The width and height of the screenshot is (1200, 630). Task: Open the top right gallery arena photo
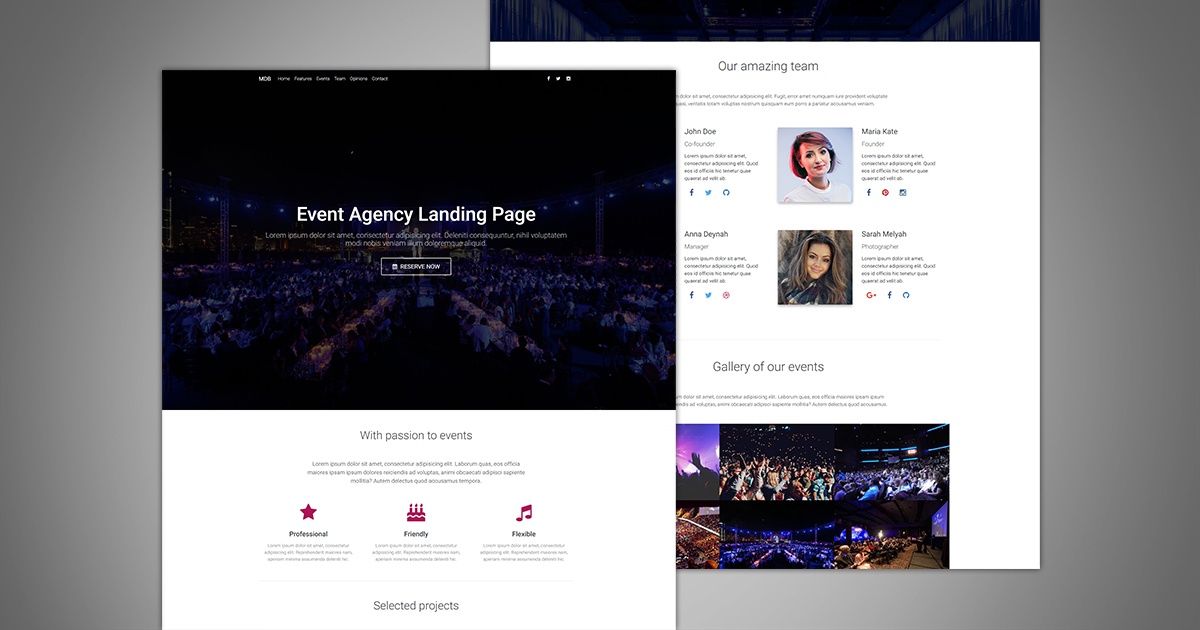[x=892, y=462]
